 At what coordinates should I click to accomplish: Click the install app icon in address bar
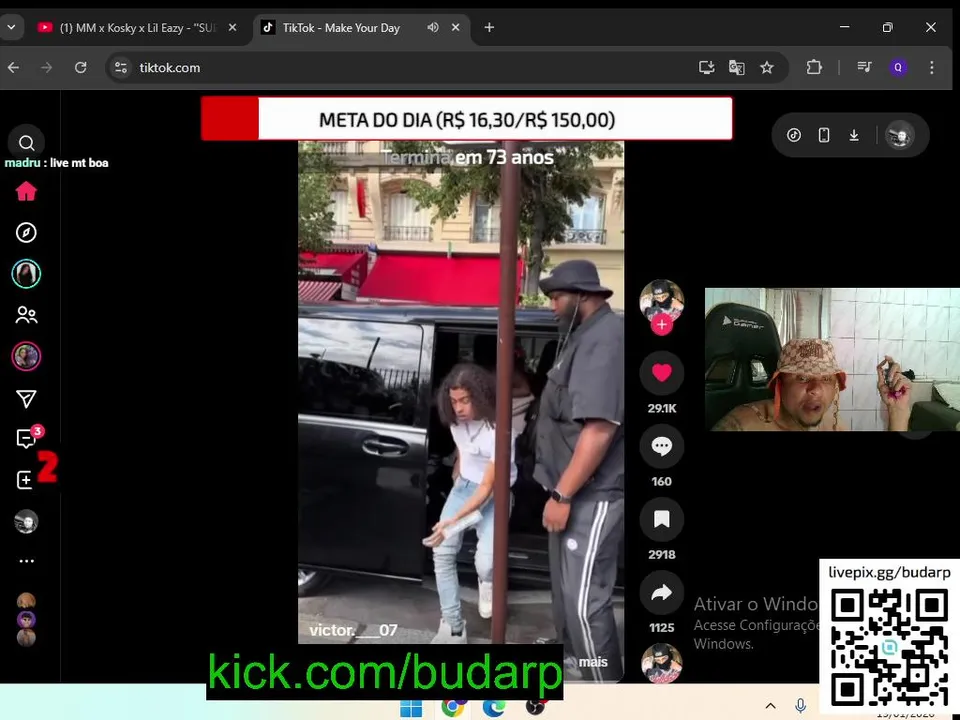point(707,67)
